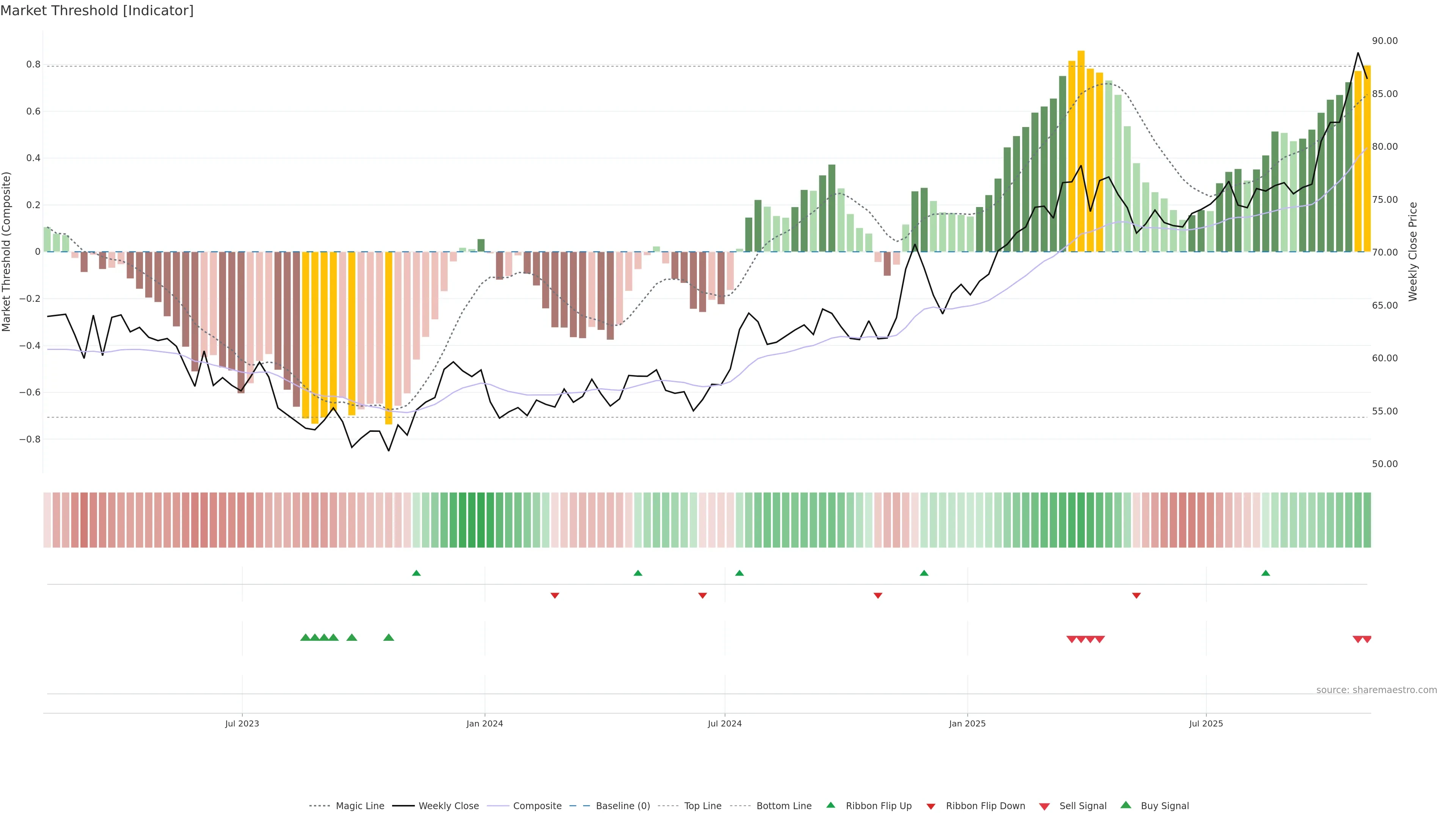Click the Weekly Close Price axis title
The width and height of the screenshot is (1456, 819).
[1412, 251]
